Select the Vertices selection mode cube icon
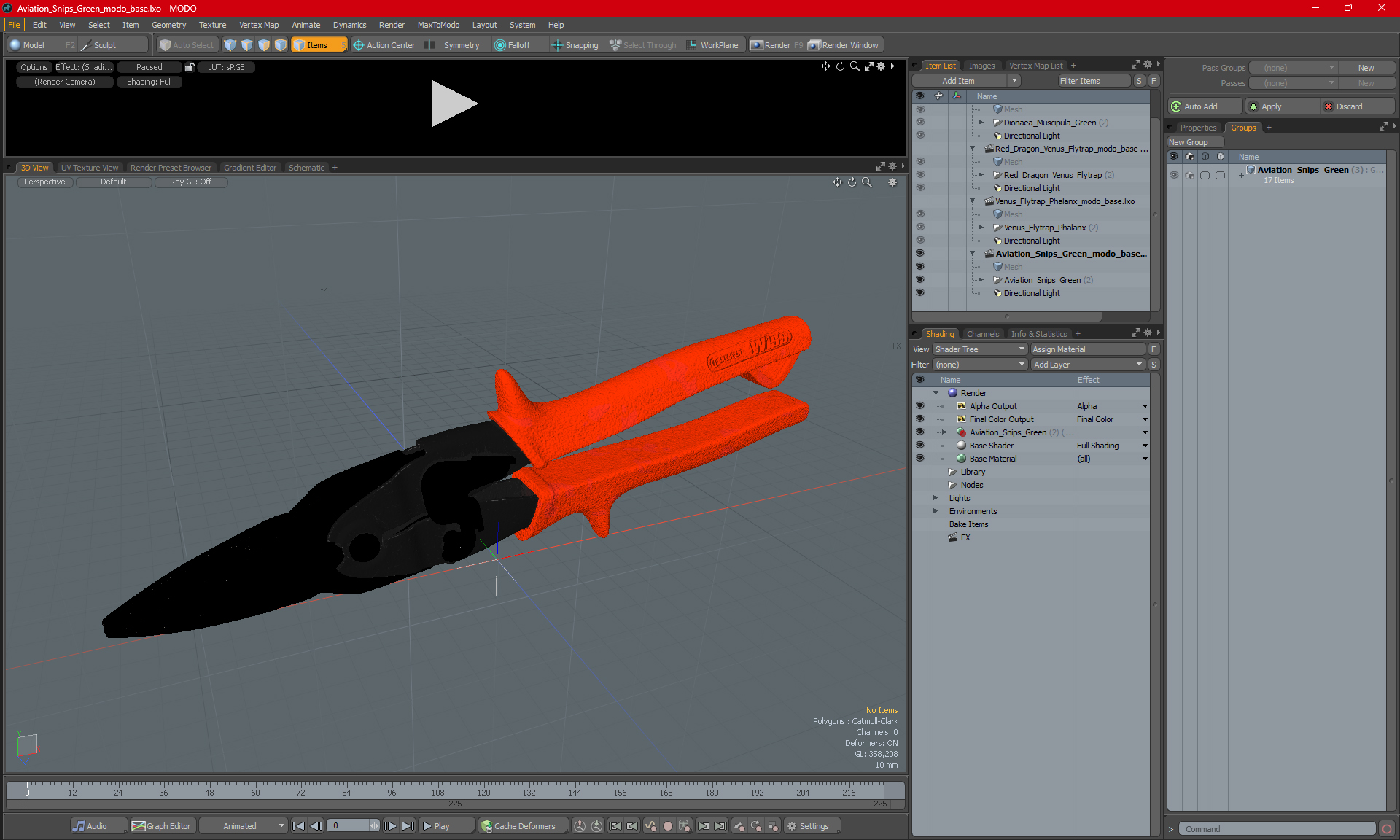The image size is (1400, 840). tap(230, 45)
